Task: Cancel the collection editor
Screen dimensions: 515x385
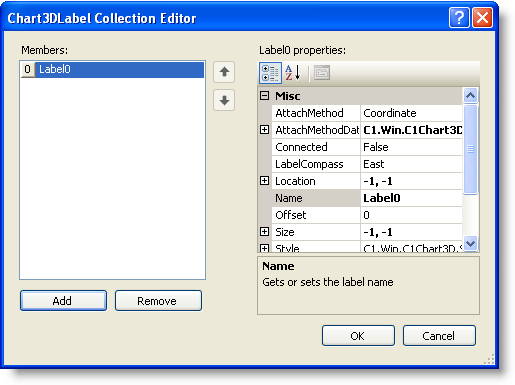Action: tap(439, 336)
